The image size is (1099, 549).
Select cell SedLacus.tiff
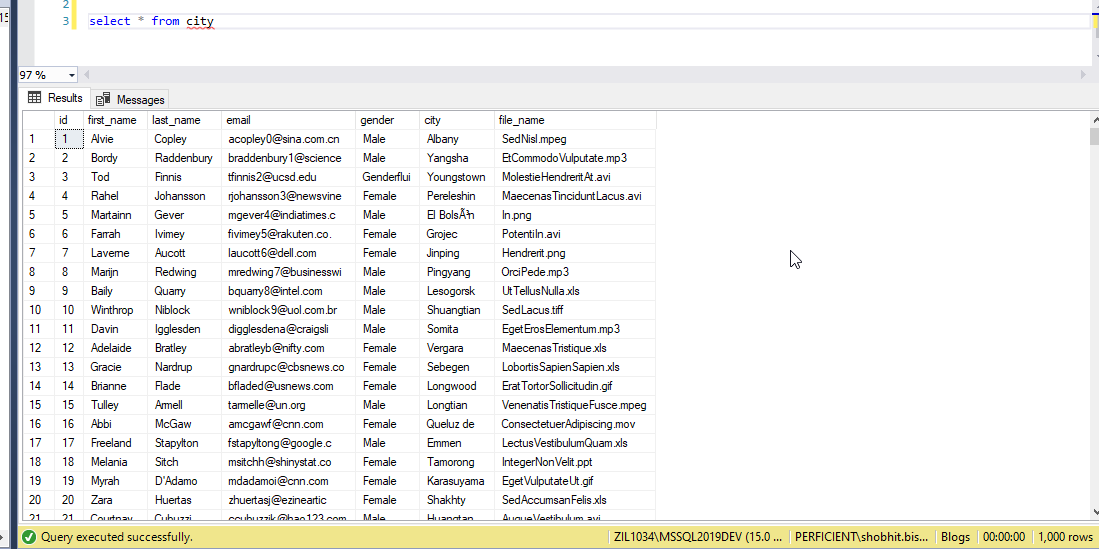coord(575,309)
